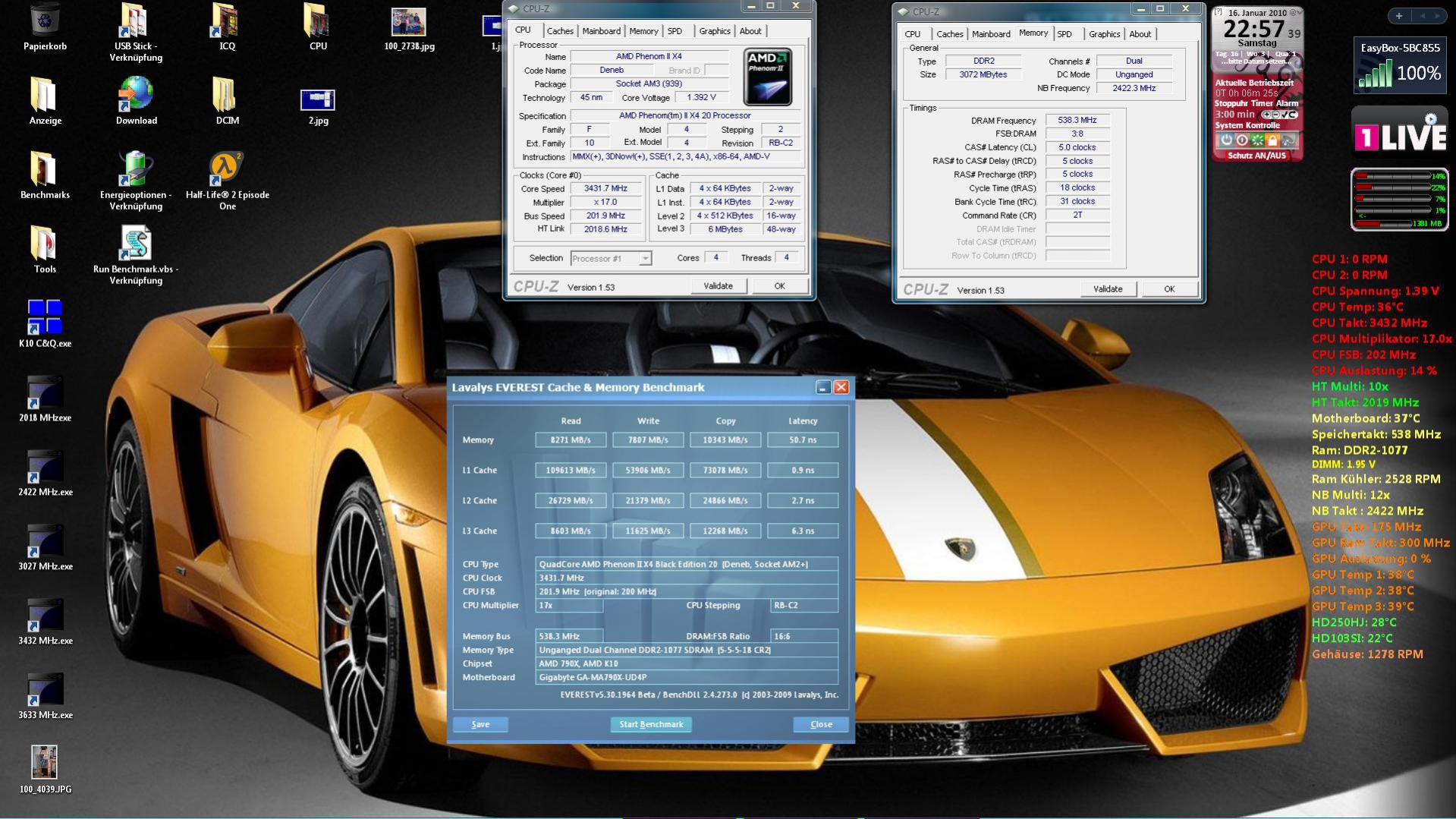Open About tab in the CPU-Z processor window
Image resolution: width=1456 pixels, height=819 pixels.
click(750, 31)
